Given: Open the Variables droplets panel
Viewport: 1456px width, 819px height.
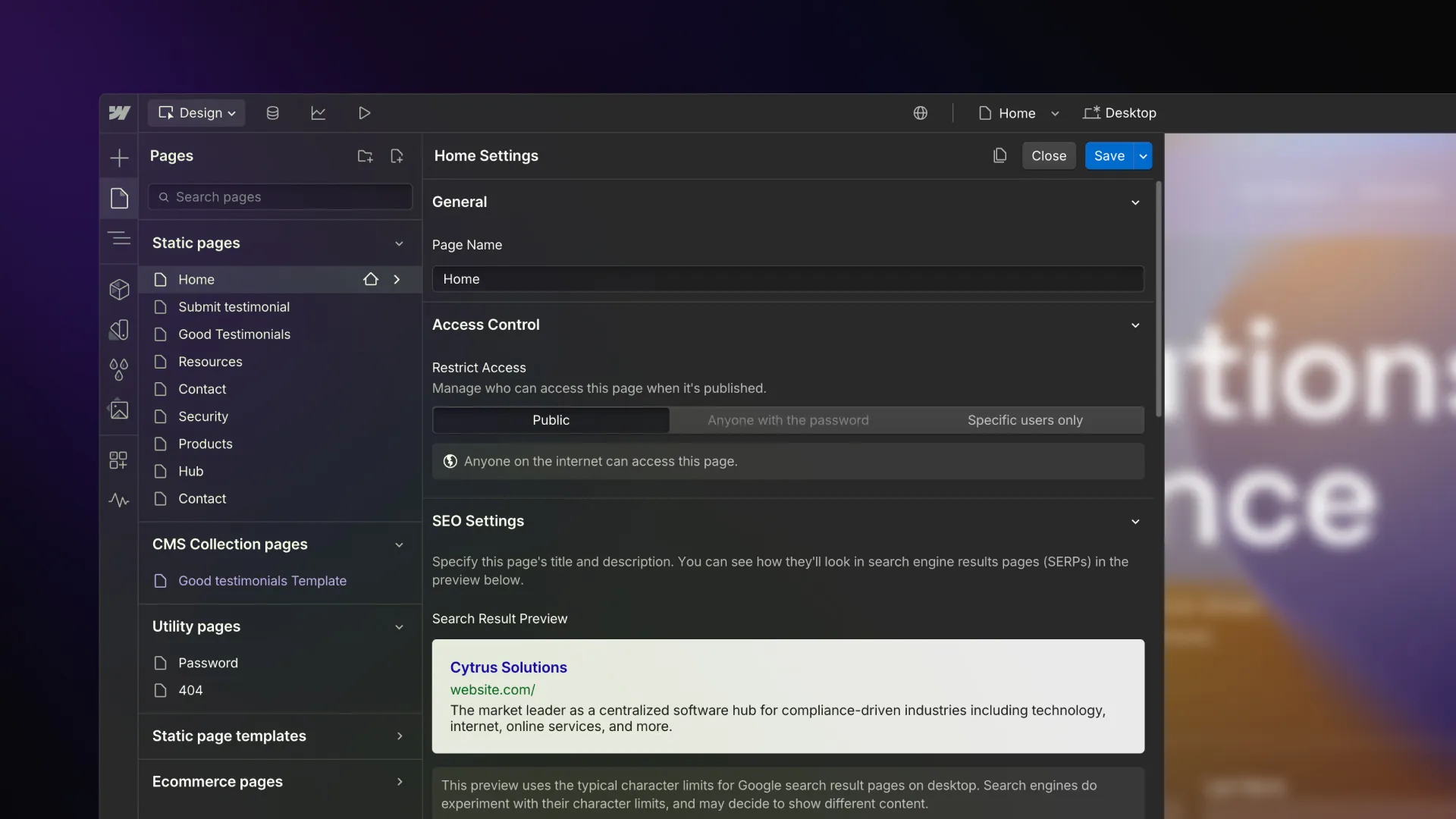Looking at the screenshot, I should click(119, 370).
